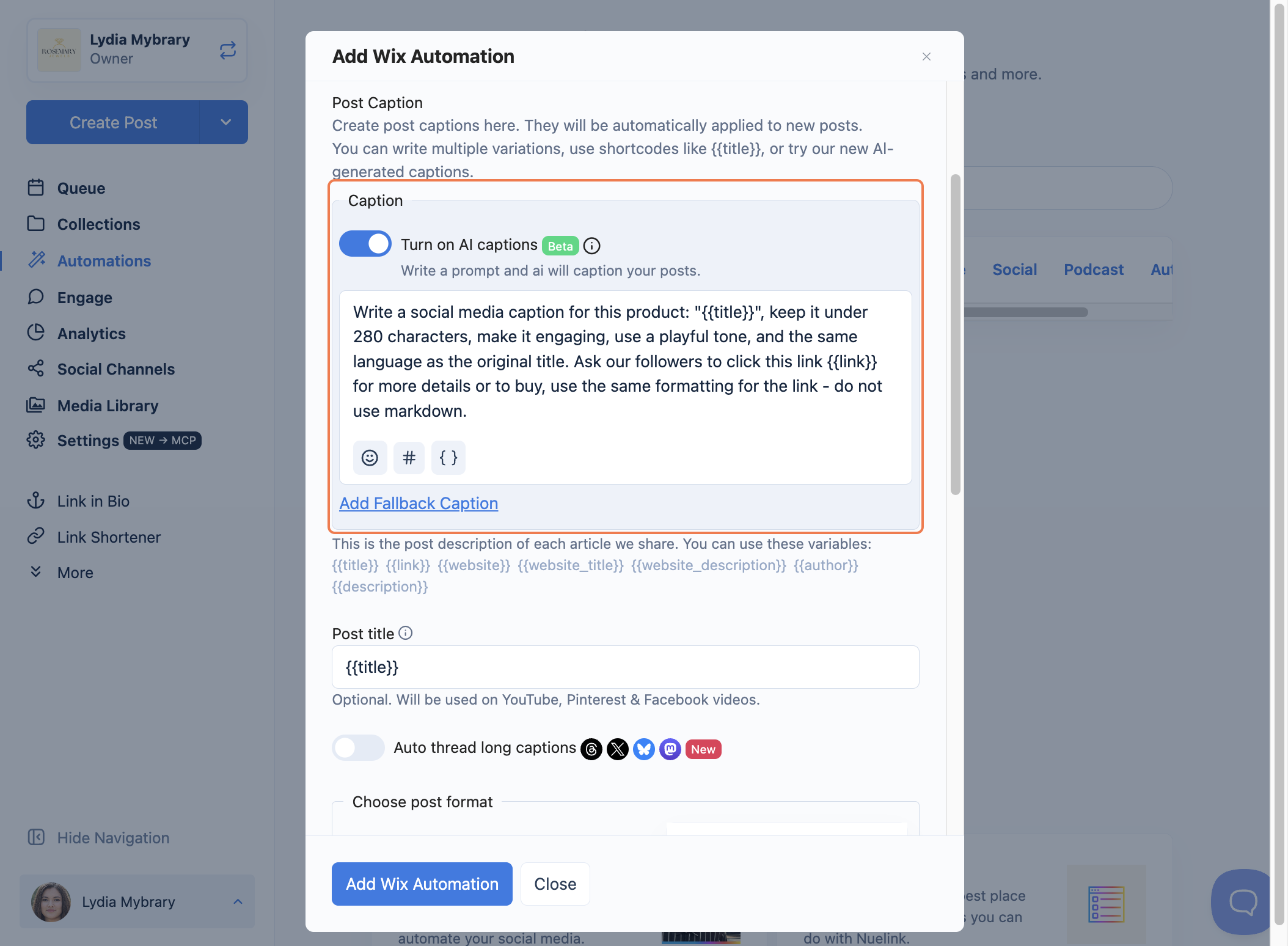Click the Media Library images icon
The image size is (1288, 946).
point(36,405)
